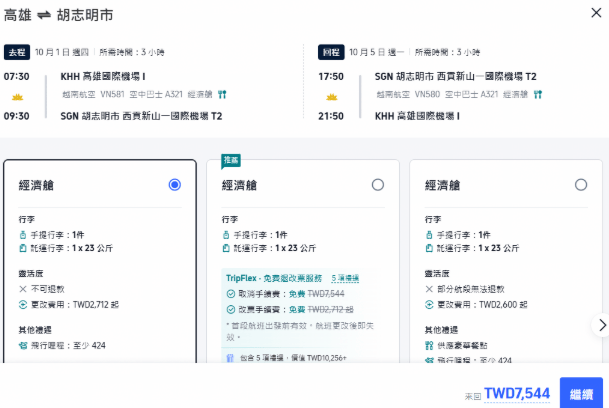Click the meal icon beside outbound flight VN581
The width and height of the screenshot is (609, 408).
pyautogui.click(x=222, y=94)
